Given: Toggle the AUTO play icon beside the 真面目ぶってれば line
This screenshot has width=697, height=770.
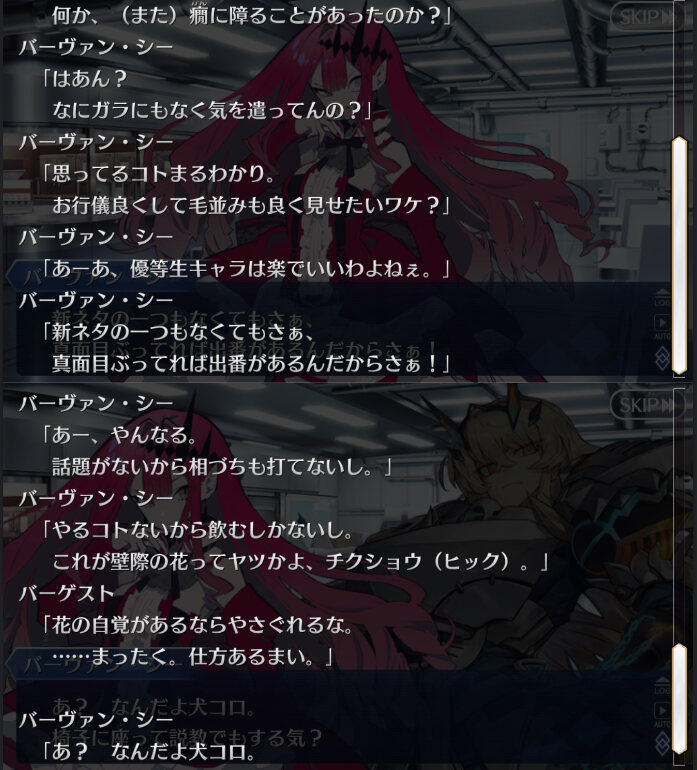Looking at the screenshot, I should [x=662, y=327].
